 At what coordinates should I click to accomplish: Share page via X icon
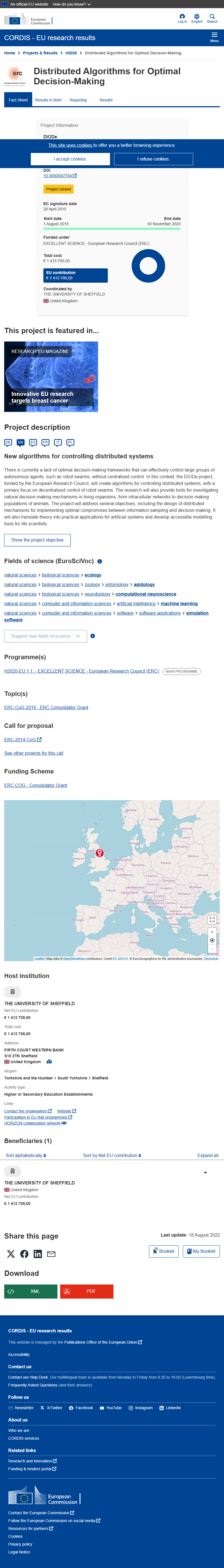tap(11, 1253)
